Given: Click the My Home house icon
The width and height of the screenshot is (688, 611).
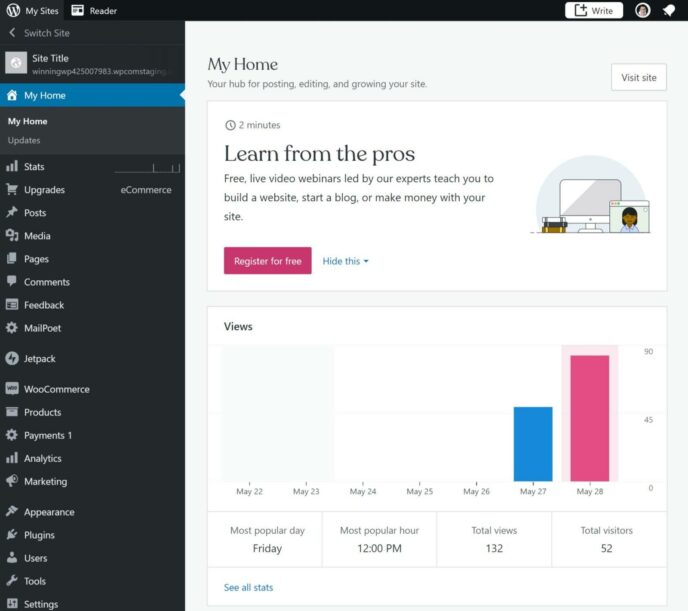Looking at the screenshot, I should (12, 95).
